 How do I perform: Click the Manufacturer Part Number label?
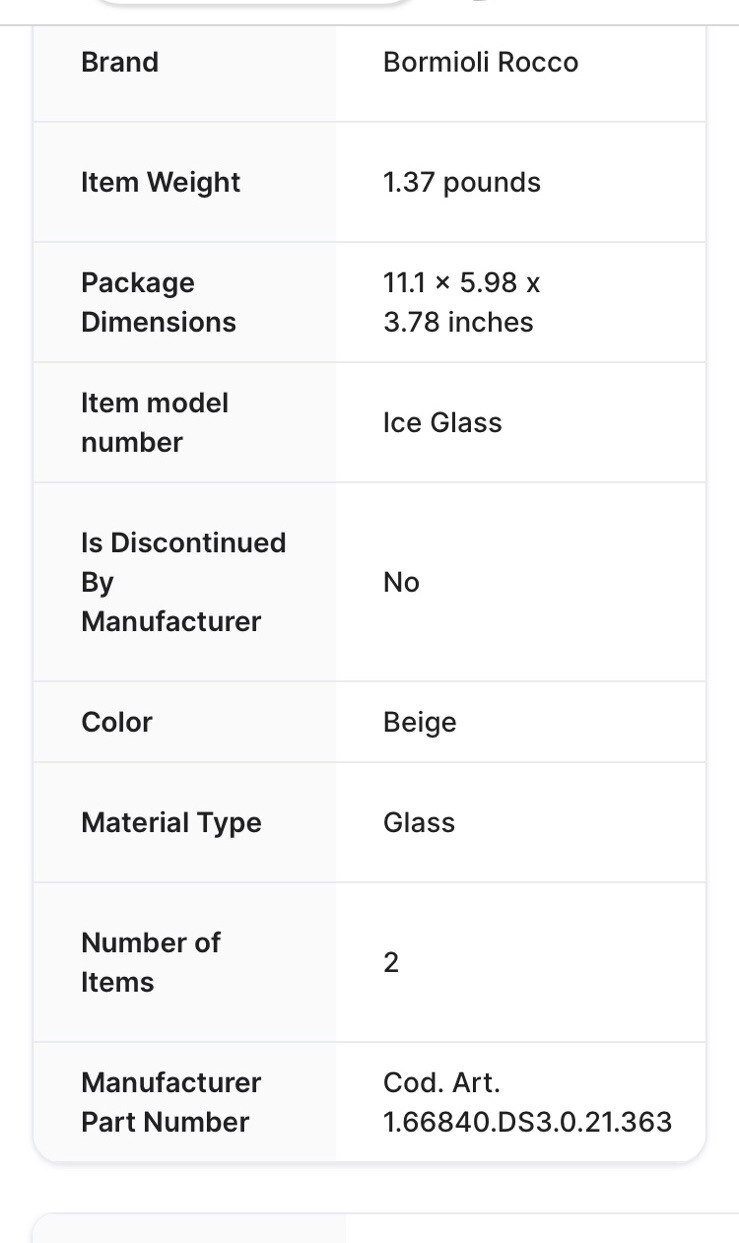[171, 1102]
